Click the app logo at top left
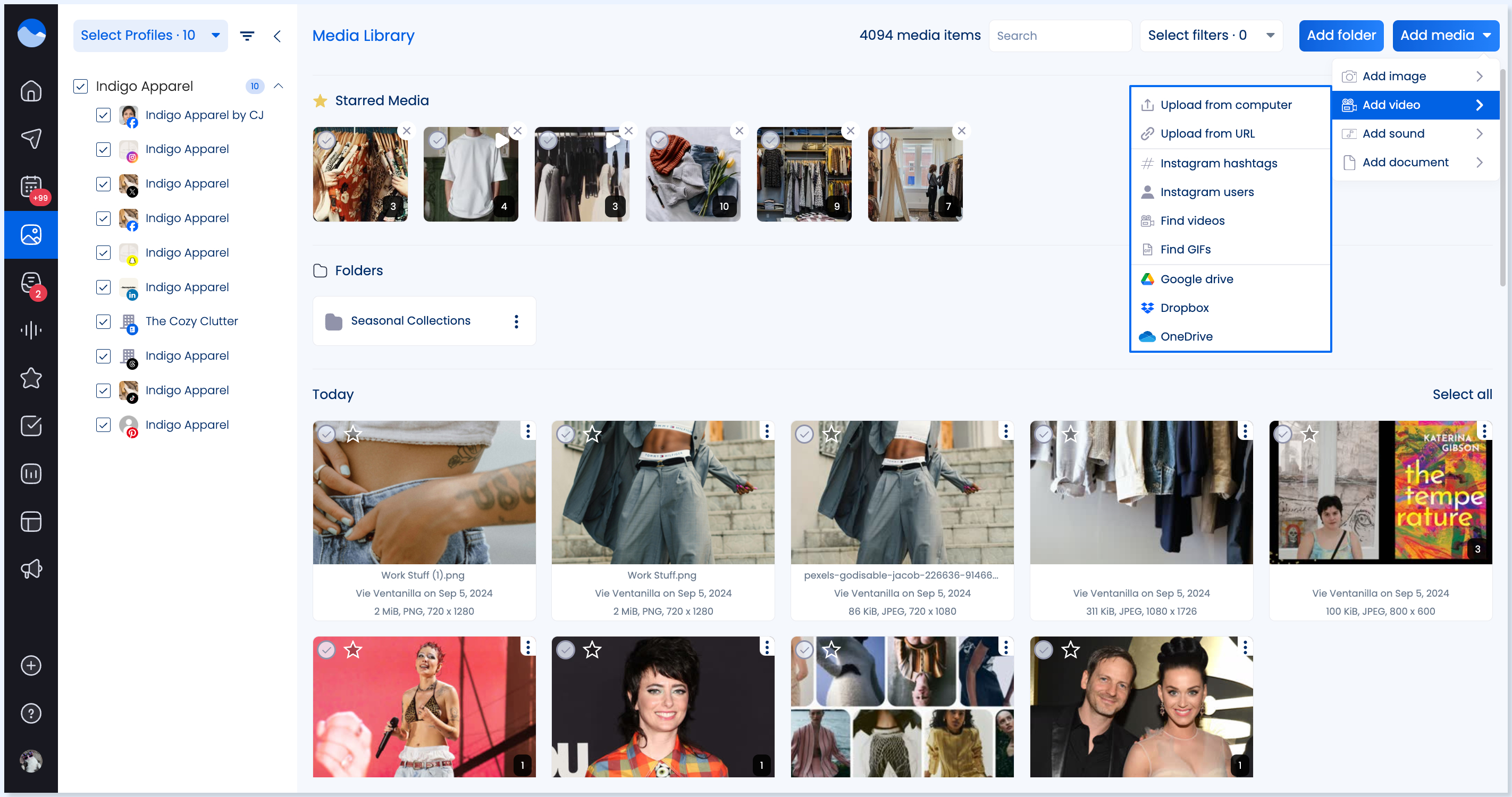1512x797 pixels. [x=31, y=33]
